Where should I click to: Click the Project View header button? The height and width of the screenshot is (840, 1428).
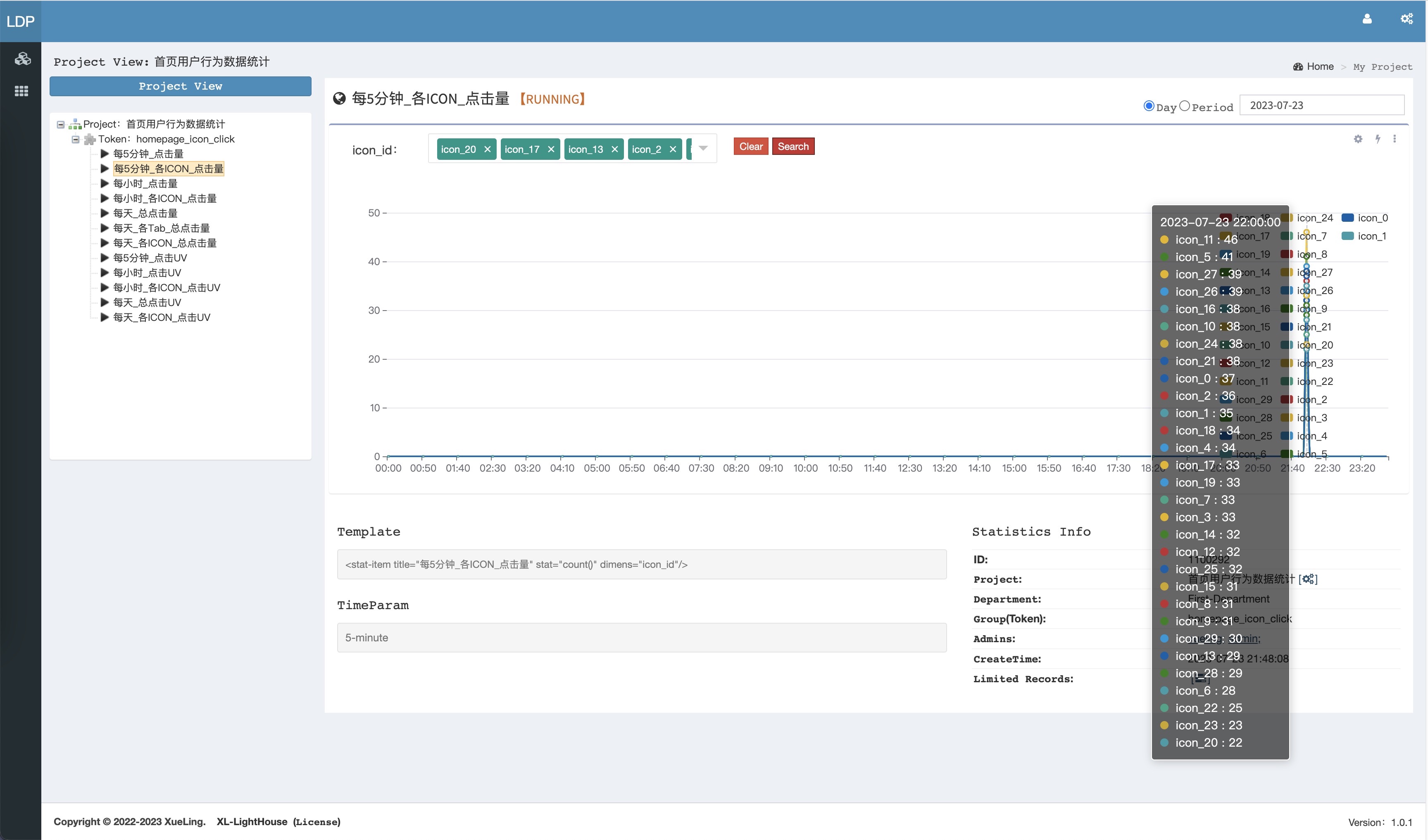[180, 87]
